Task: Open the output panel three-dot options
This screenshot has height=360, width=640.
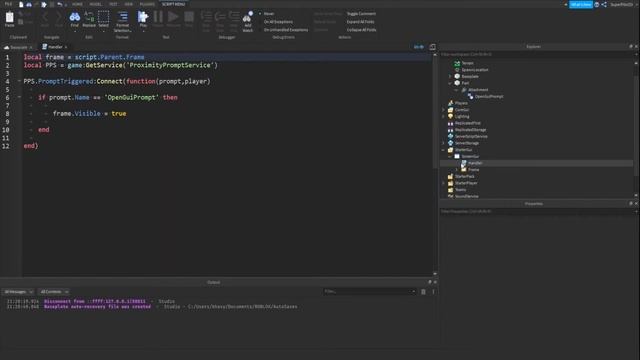Action: (x=433, y=291)
